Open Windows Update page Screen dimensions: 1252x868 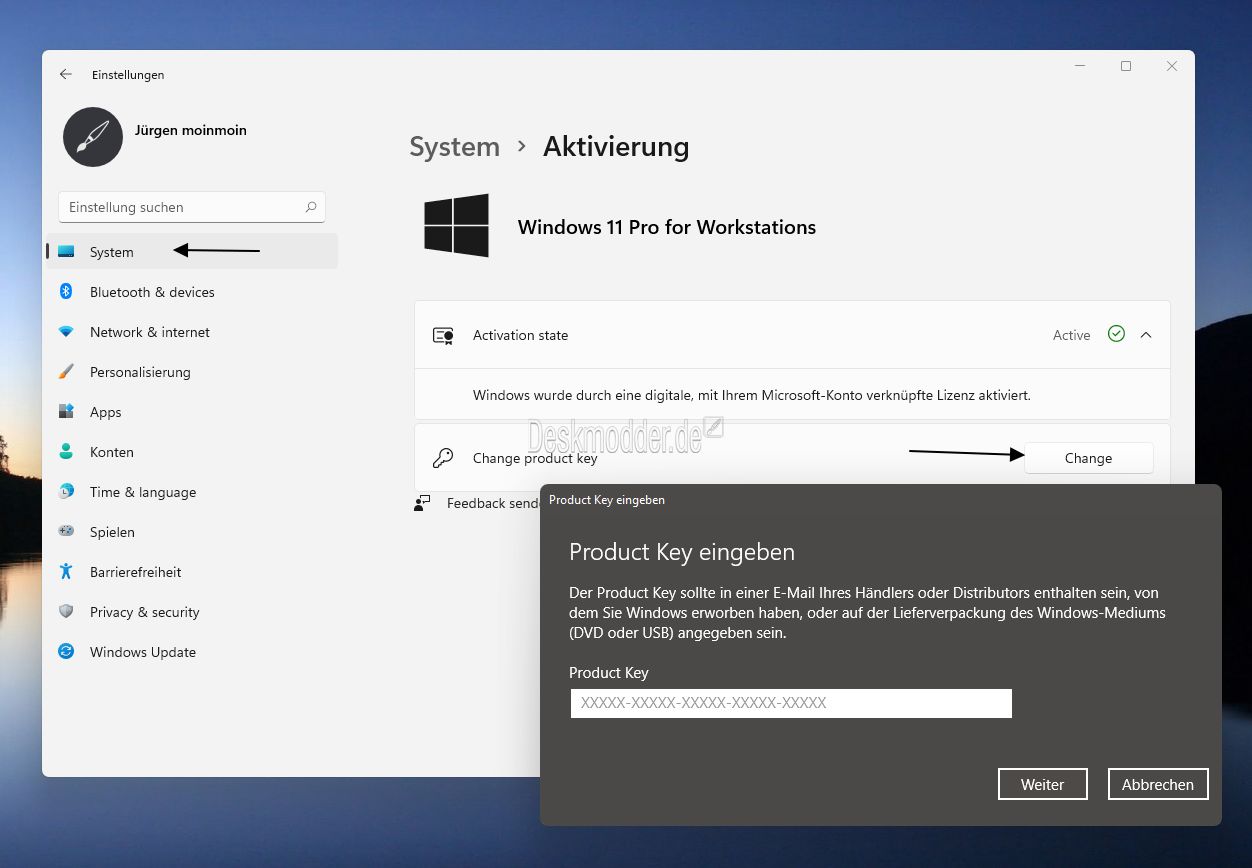(192, 652)
